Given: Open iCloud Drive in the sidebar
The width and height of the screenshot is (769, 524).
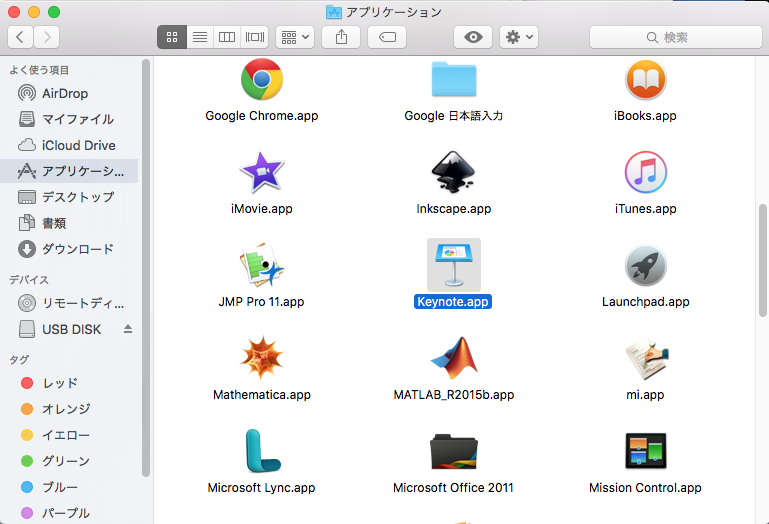Looking at the screenshot, I should (x=69, y=145).
